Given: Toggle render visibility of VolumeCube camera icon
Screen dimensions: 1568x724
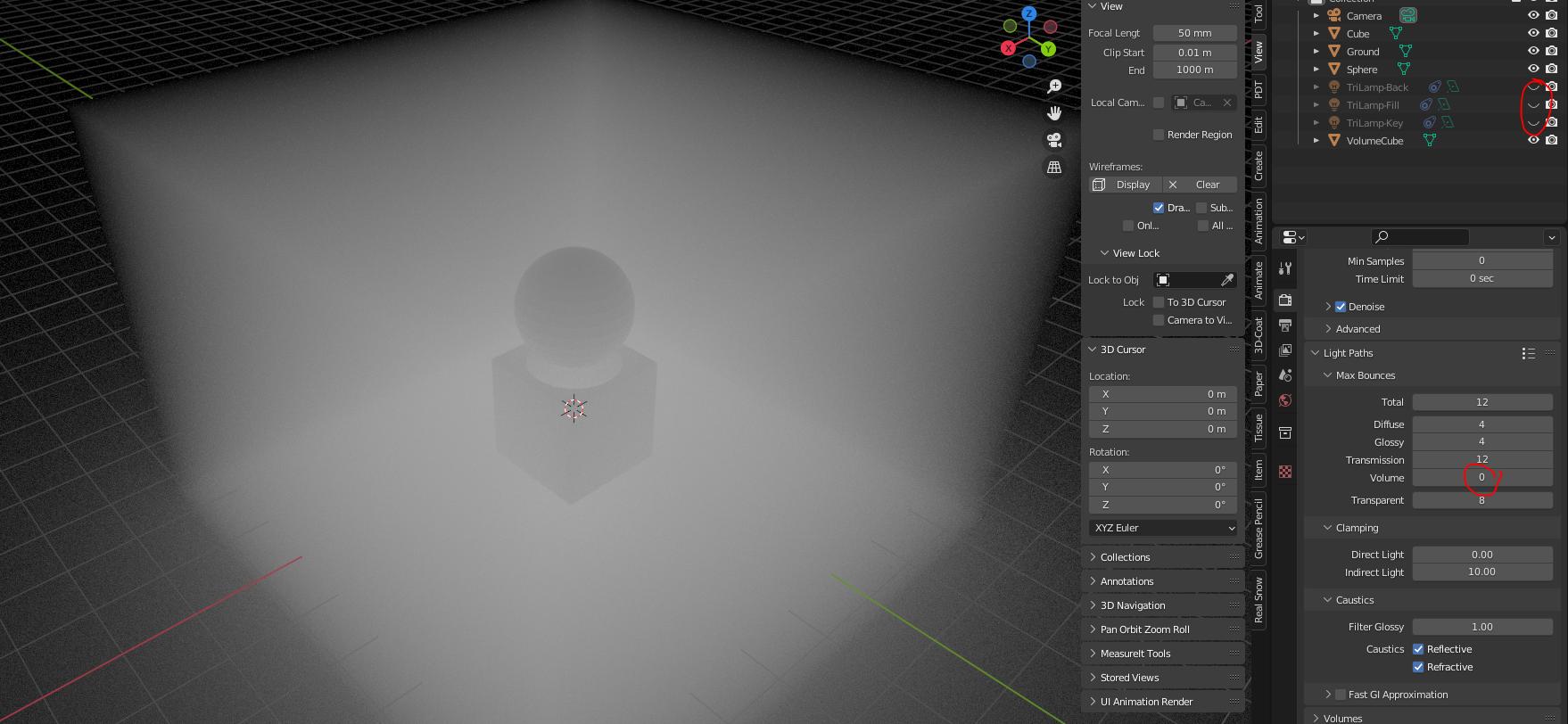Looking at the screenshot, I should tap(1552, 140).
